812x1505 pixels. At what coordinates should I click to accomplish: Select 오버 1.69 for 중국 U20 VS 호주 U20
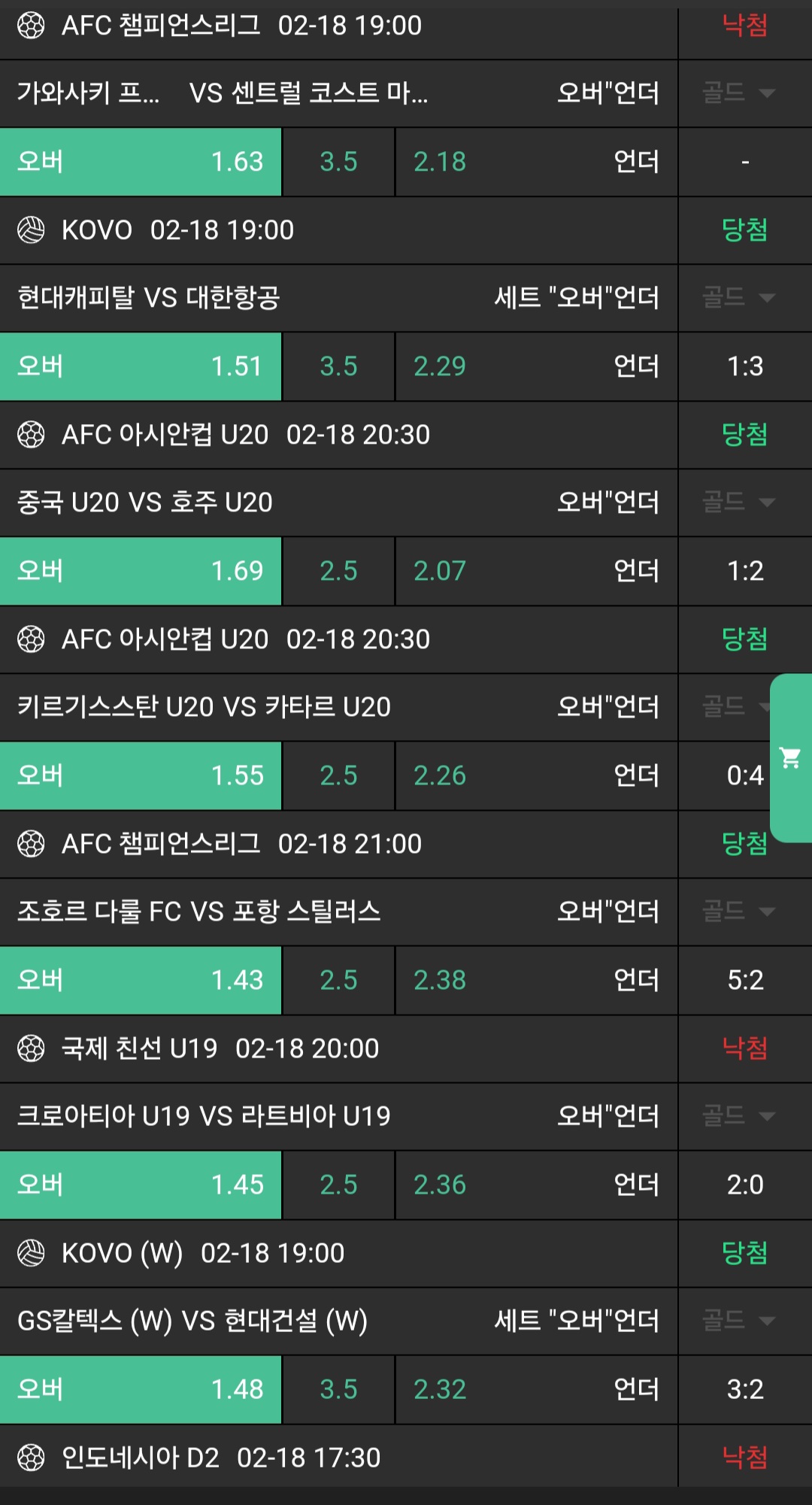click(x=141, y=571)
